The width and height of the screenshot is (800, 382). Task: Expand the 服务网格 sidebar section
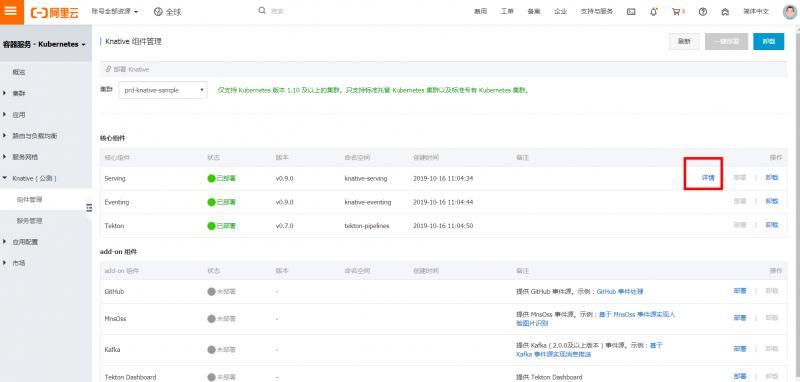click(x=24, y=157)
